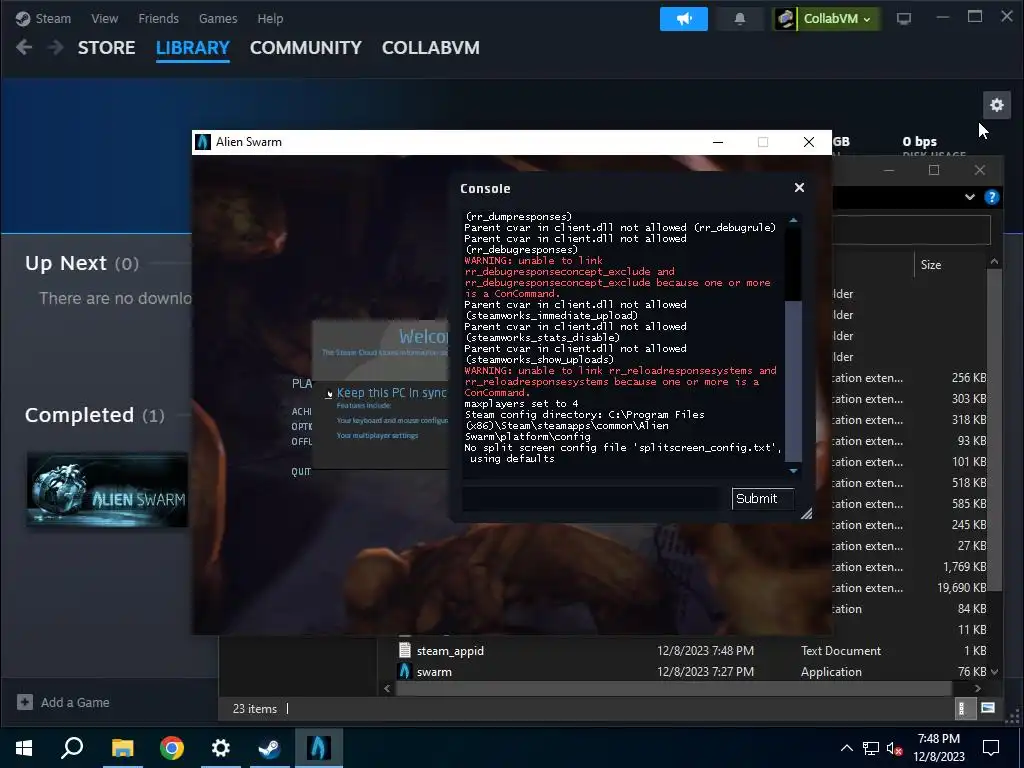Image resolution: width=1024 pixels, height=768 pixels.
Task: Click the steam_appid text document icon
Action: (x=405, y=650)
